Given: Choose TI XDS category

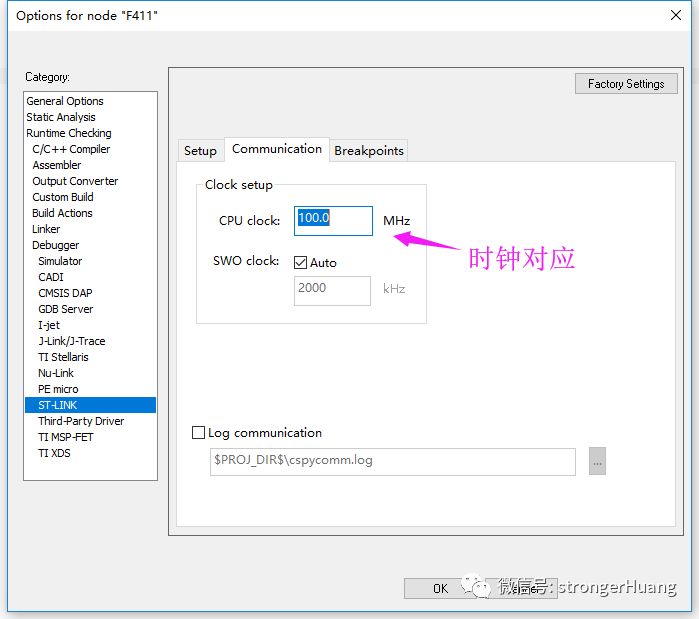Looking at the screenshot, I should coord(54,453).
